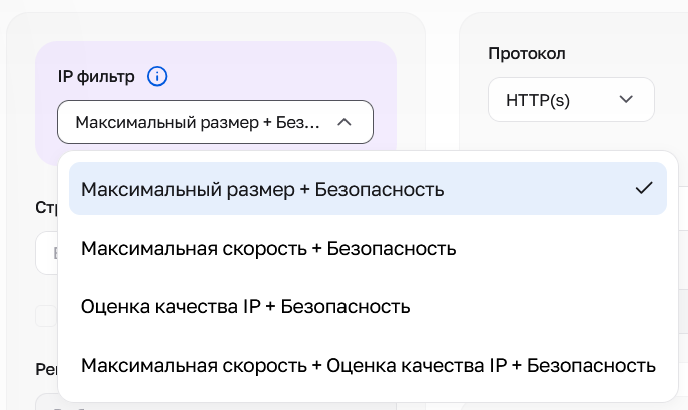Toggle the checkbox partly hidden behind dropdown list
The image size is (688, 410).
coord(46,316)
